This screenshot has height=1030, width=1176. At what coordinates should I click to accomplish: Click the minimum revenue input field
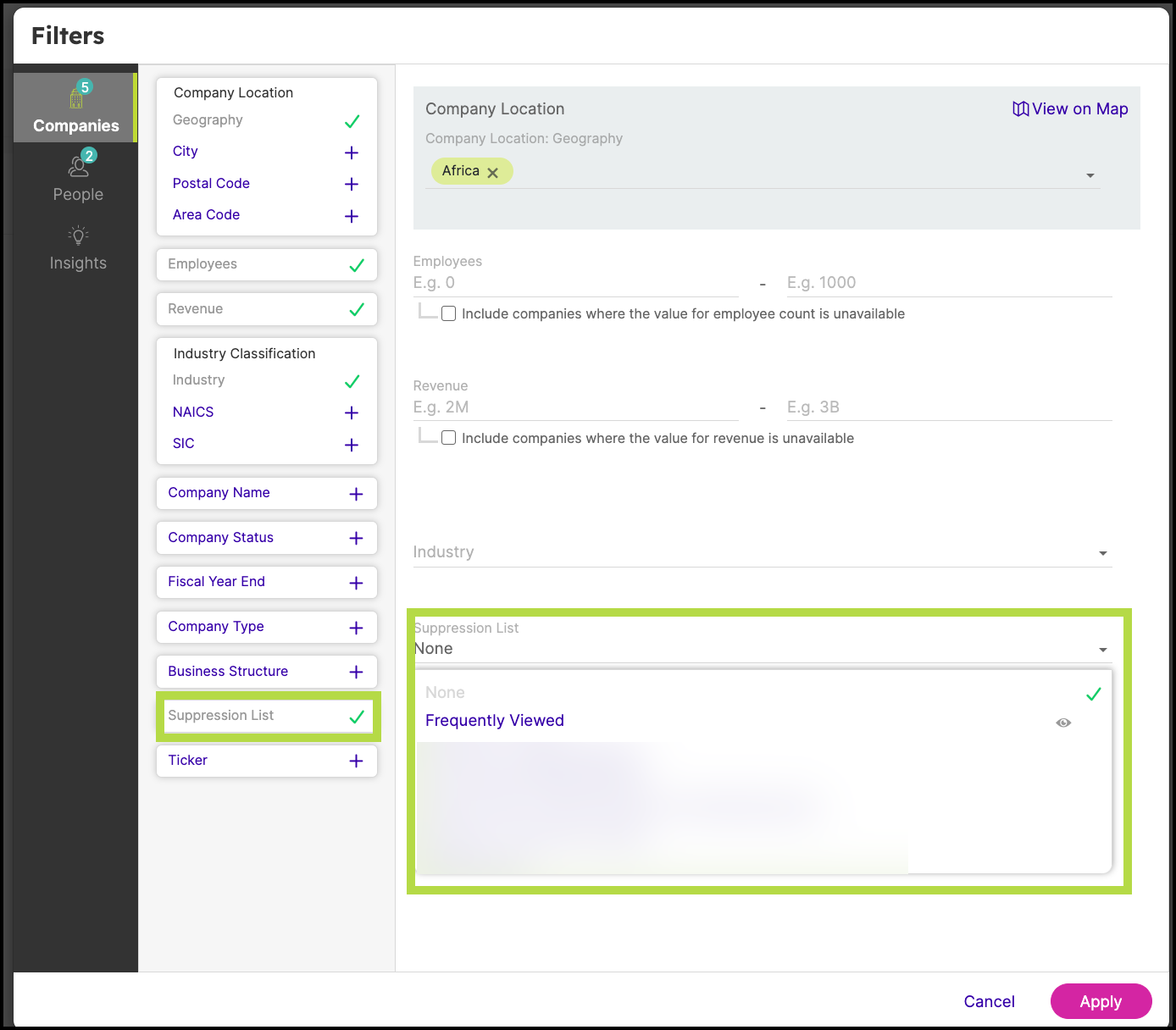point(575,407)
